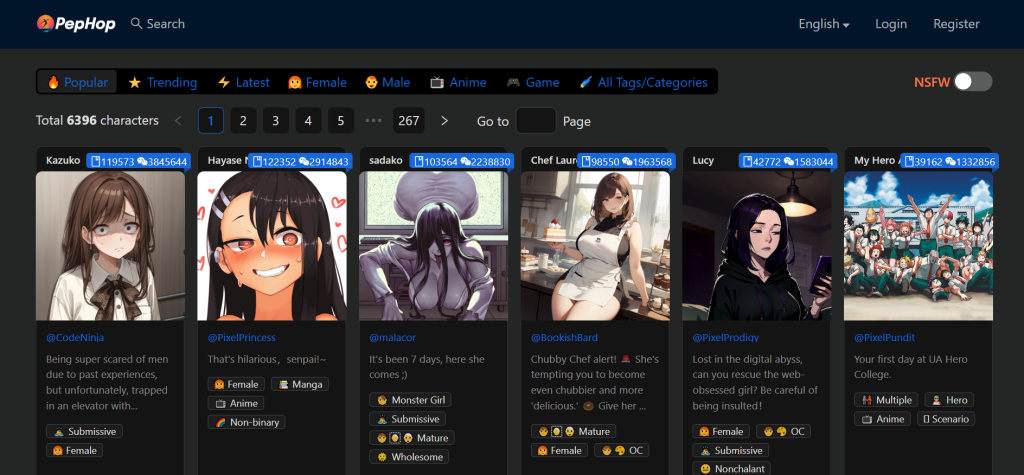Click Anime tag on Hayase card
The image size is (1024, 475).
pyautogui.click(x=236, y=403)
